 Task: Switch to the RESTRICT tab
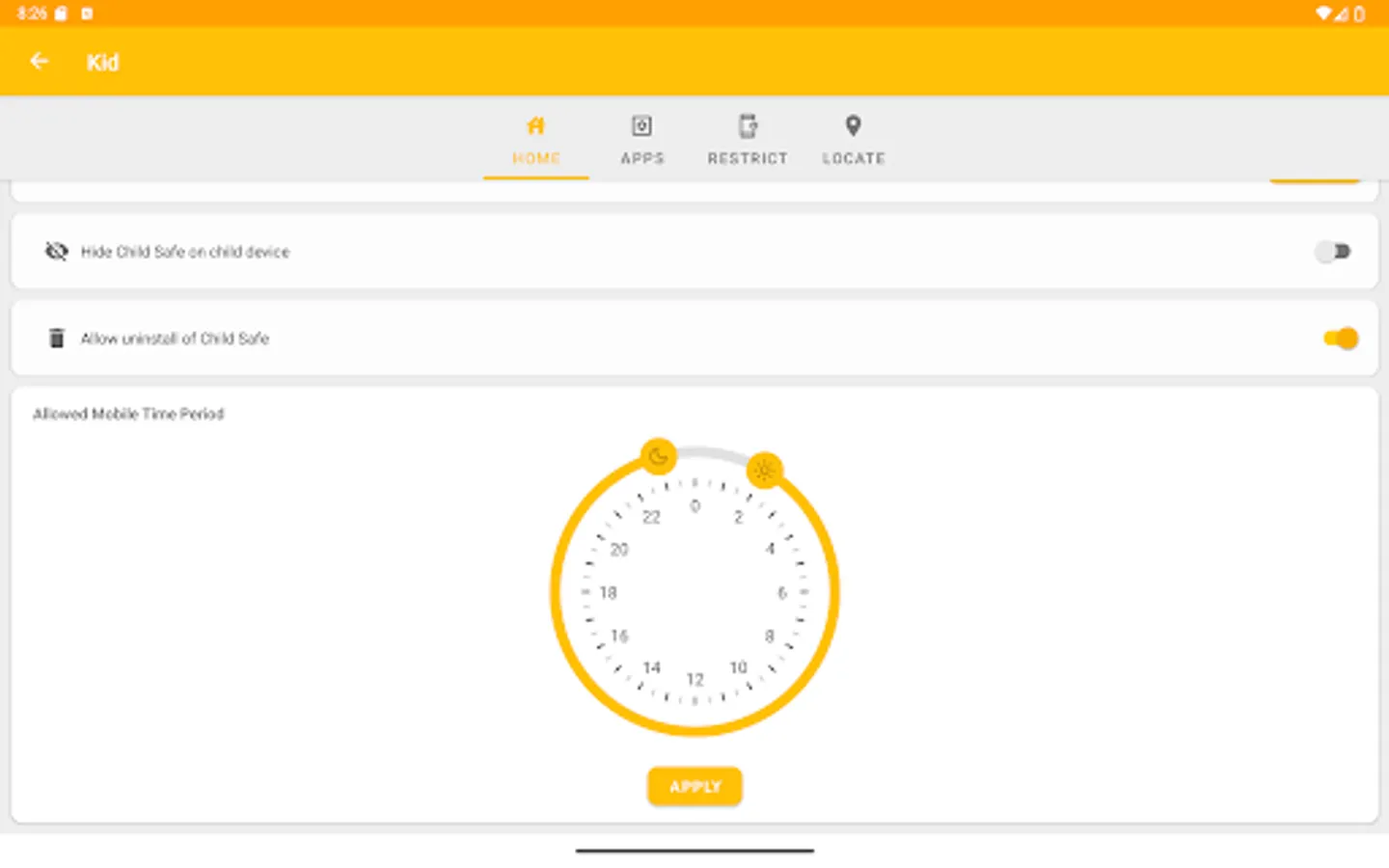point(748,140)
